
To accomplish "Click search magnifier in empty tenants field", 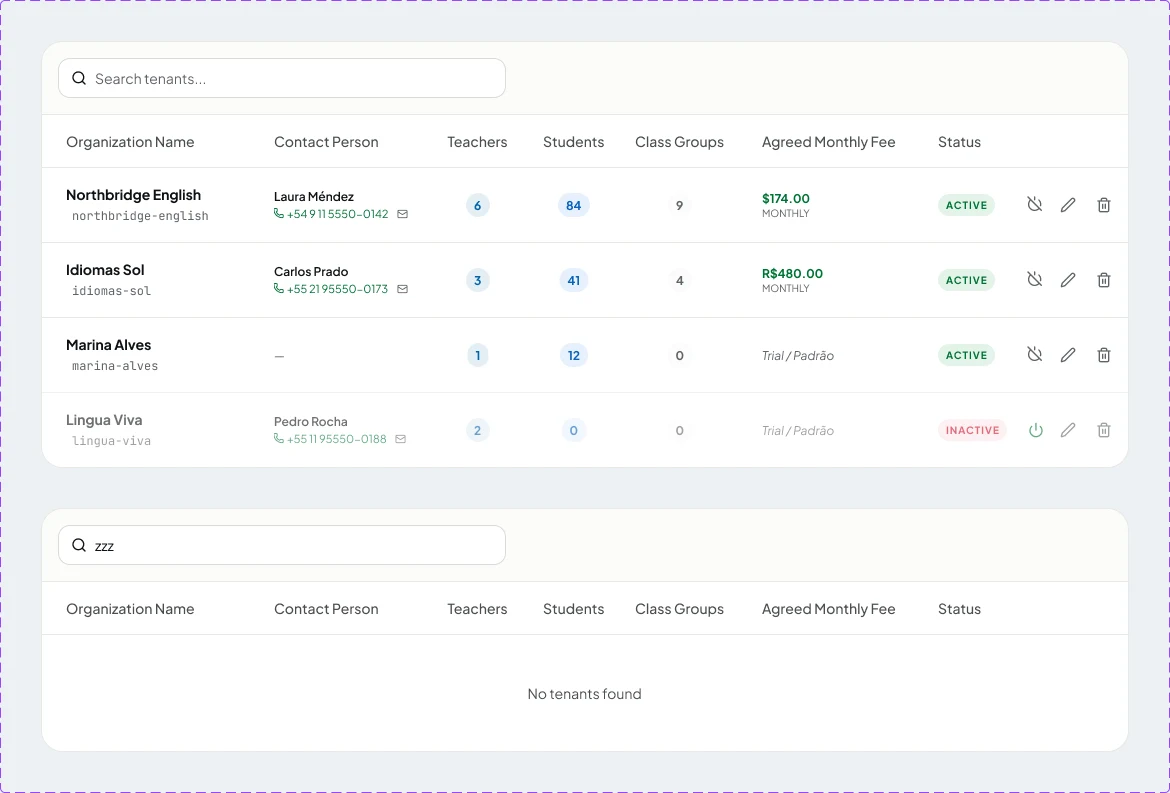I will click(x=79, y=78).
